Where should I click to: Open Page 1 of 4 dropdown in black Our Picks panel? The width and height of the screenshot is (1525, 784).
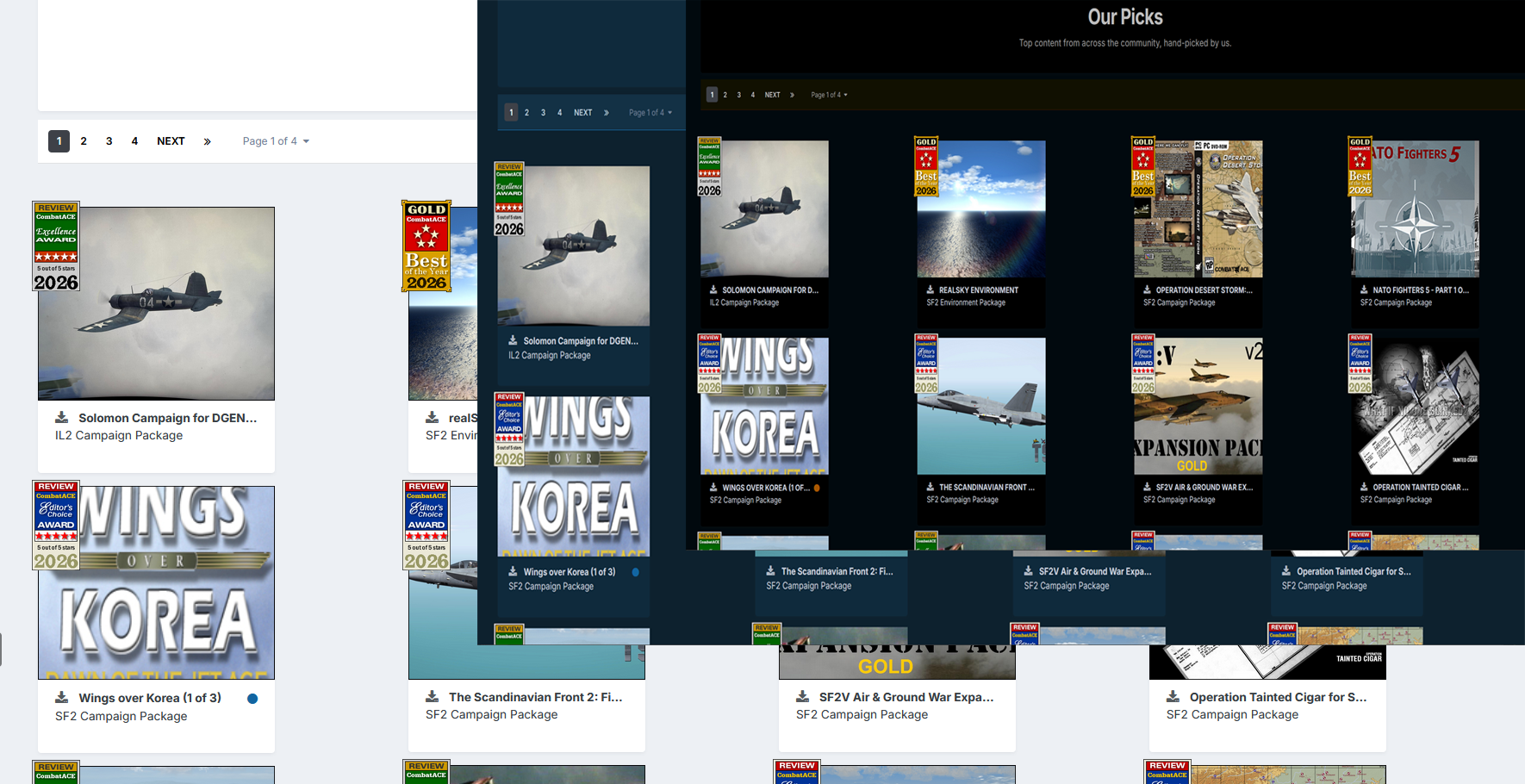click(x=829, y=95)
